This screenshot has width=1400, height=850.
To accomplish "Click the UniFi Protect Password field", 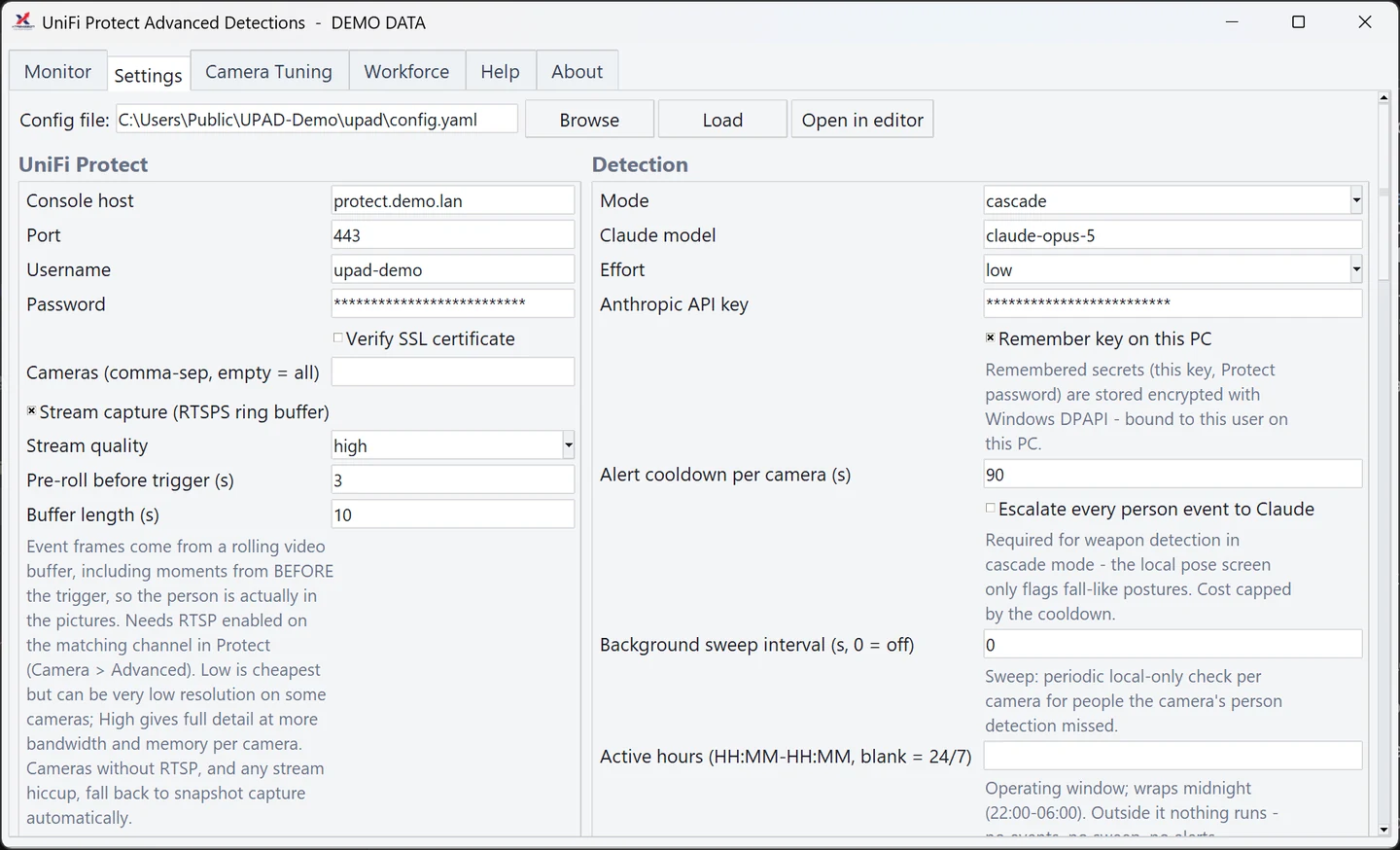I will coord(453,303).
